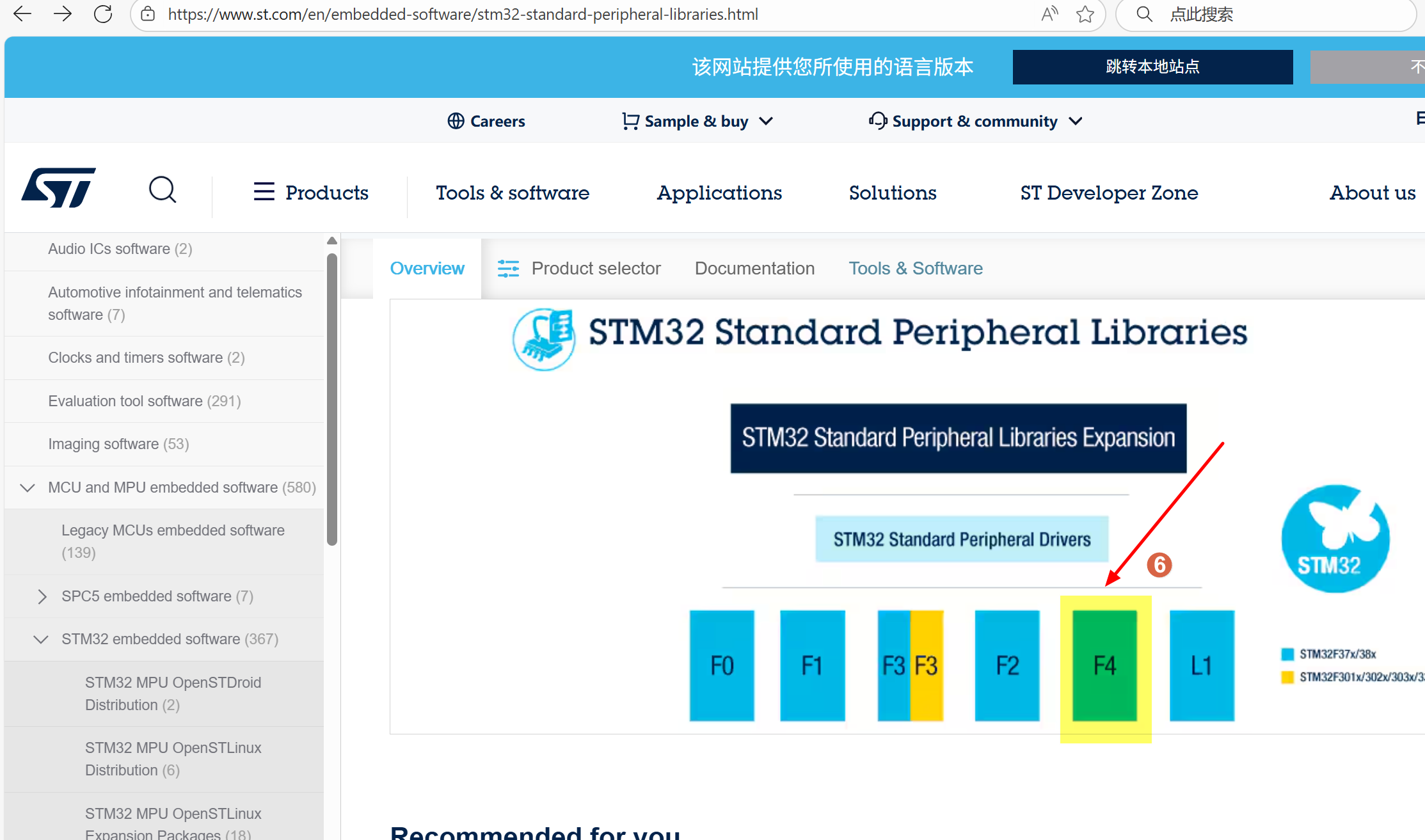Click the Careers link

(x=497, y=121)
